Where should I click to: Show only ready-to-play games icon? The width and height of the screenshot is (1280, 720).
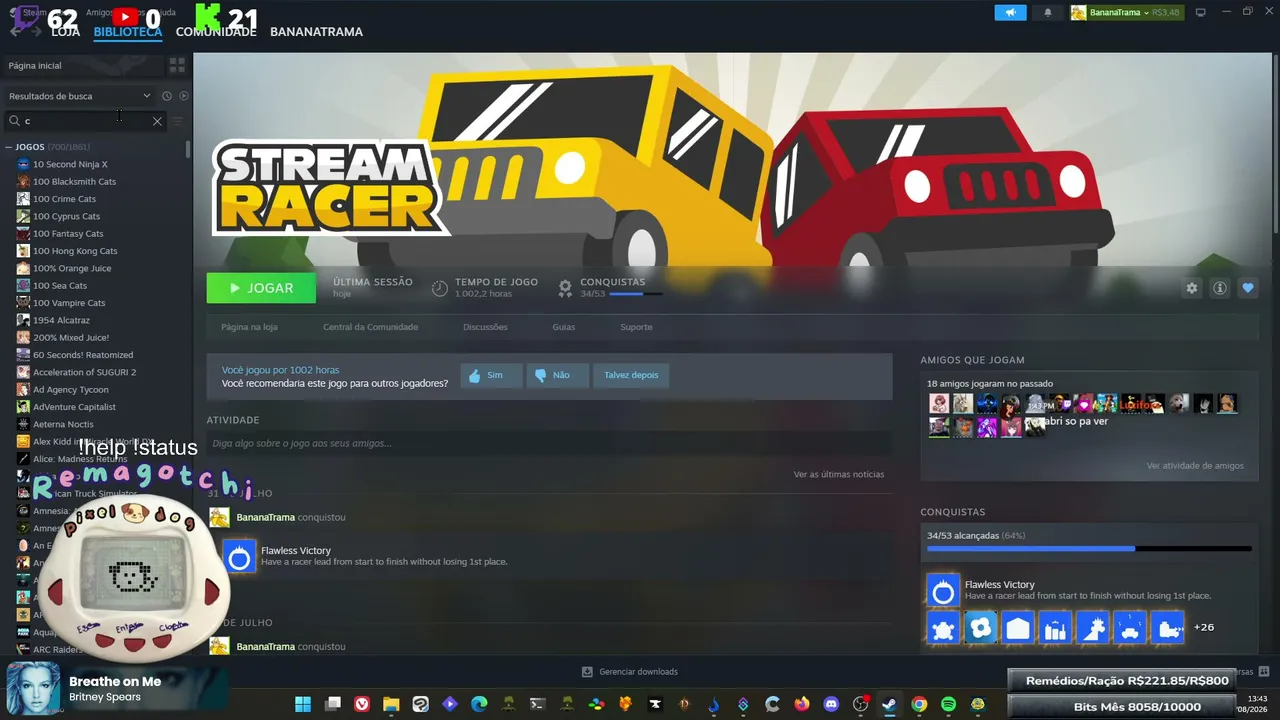point(184,96)
